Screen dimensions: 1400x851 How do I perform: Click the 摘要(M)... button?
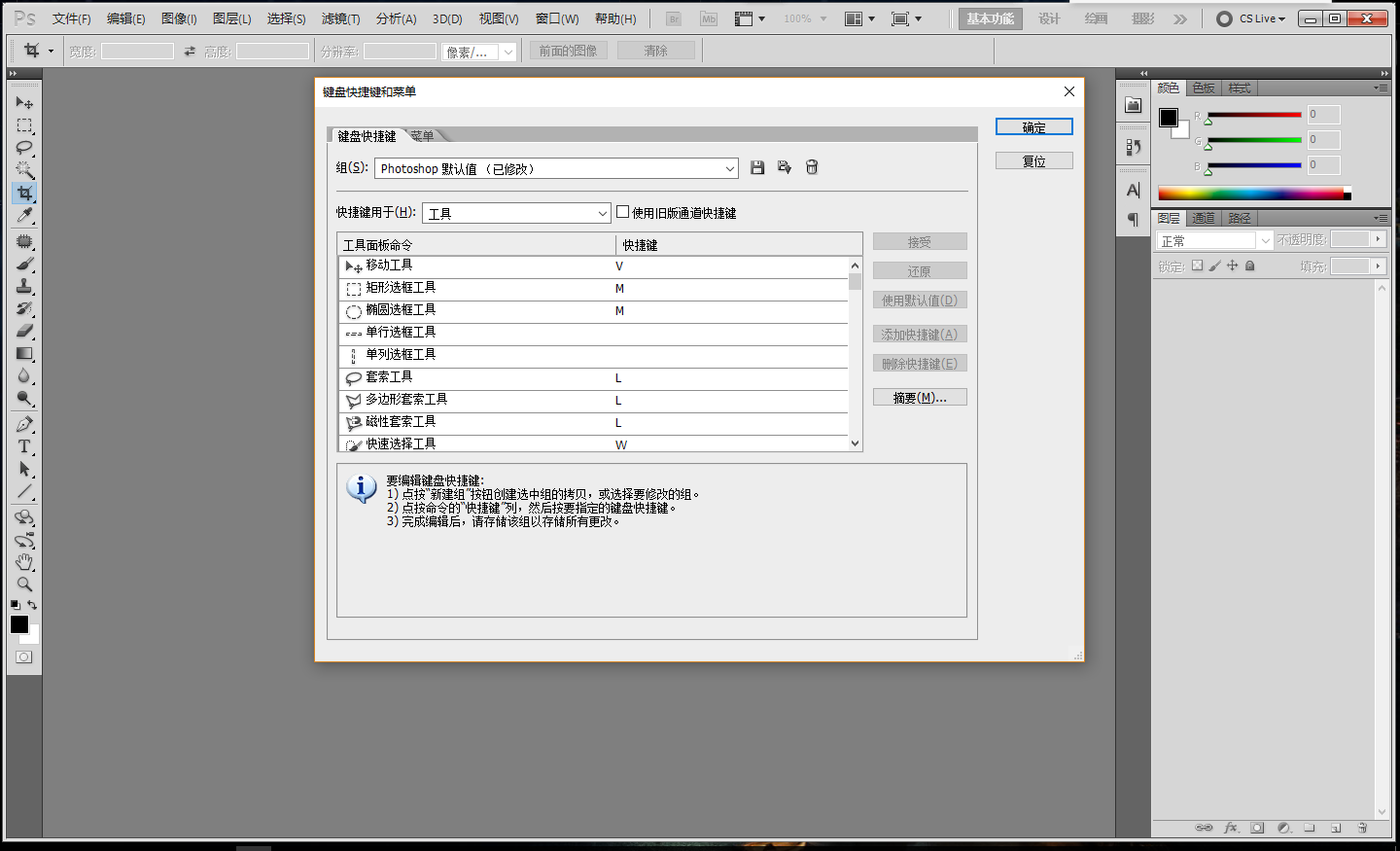click(920, 397)
